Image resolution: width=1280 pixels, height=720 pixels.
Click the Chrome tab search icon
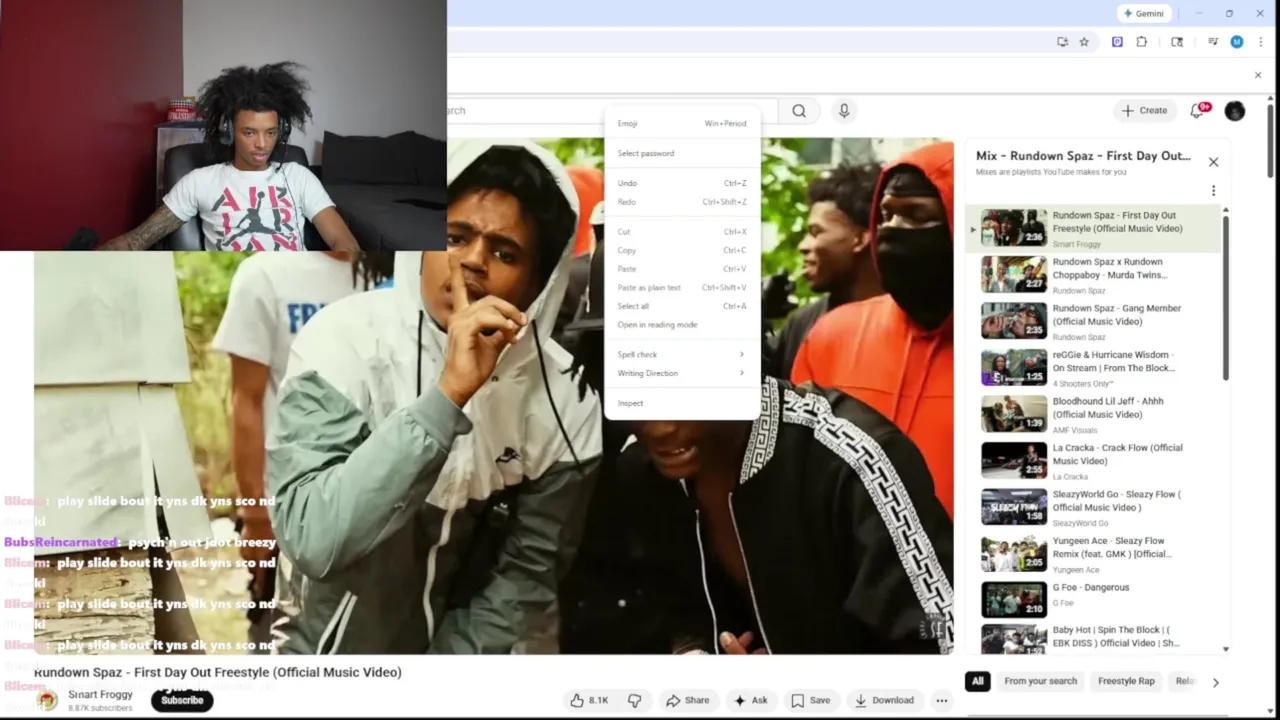[x=1177, y=42]
